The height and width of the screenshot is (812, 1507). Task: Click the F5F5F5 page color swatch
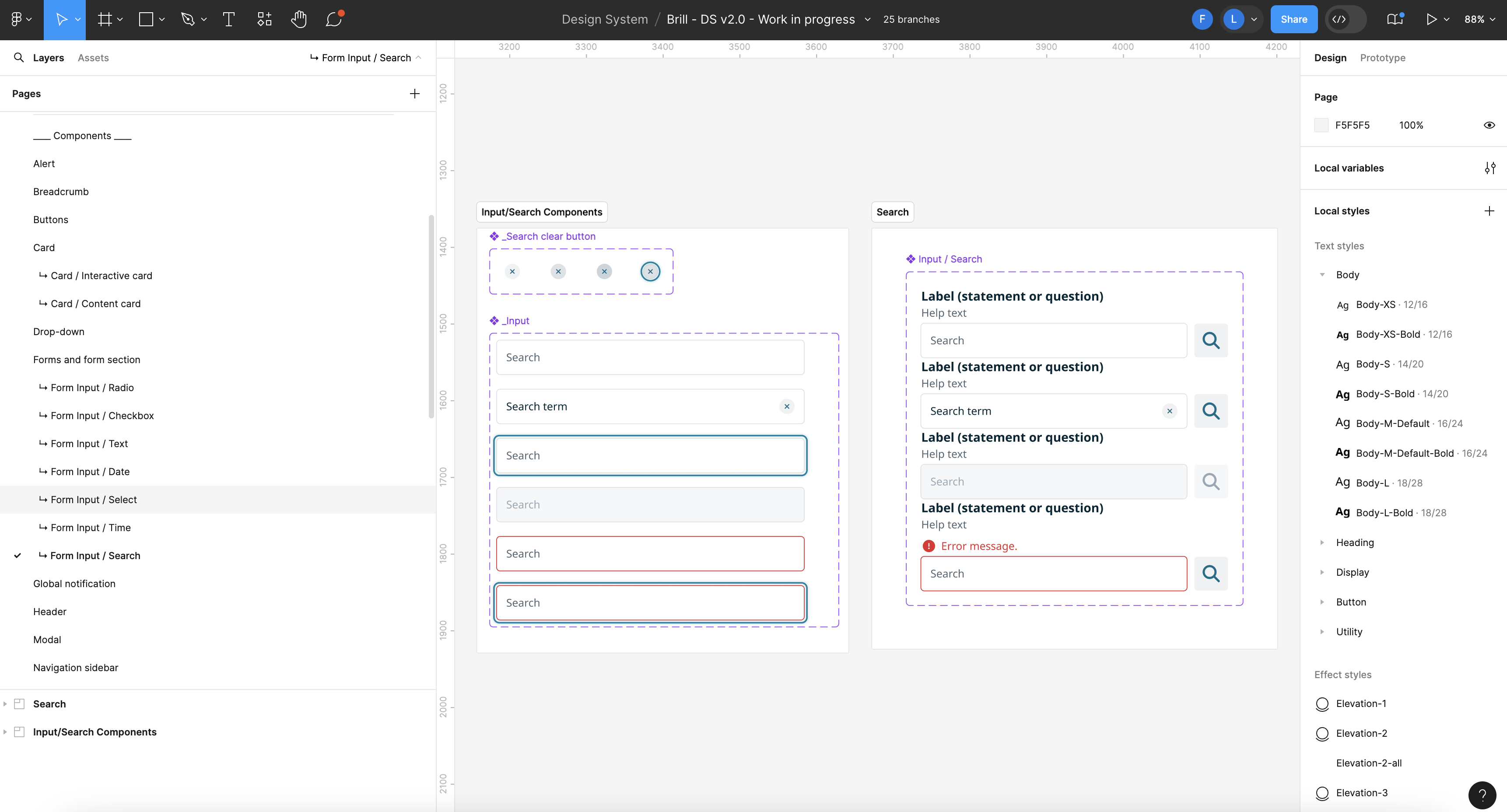(1322, 125)
